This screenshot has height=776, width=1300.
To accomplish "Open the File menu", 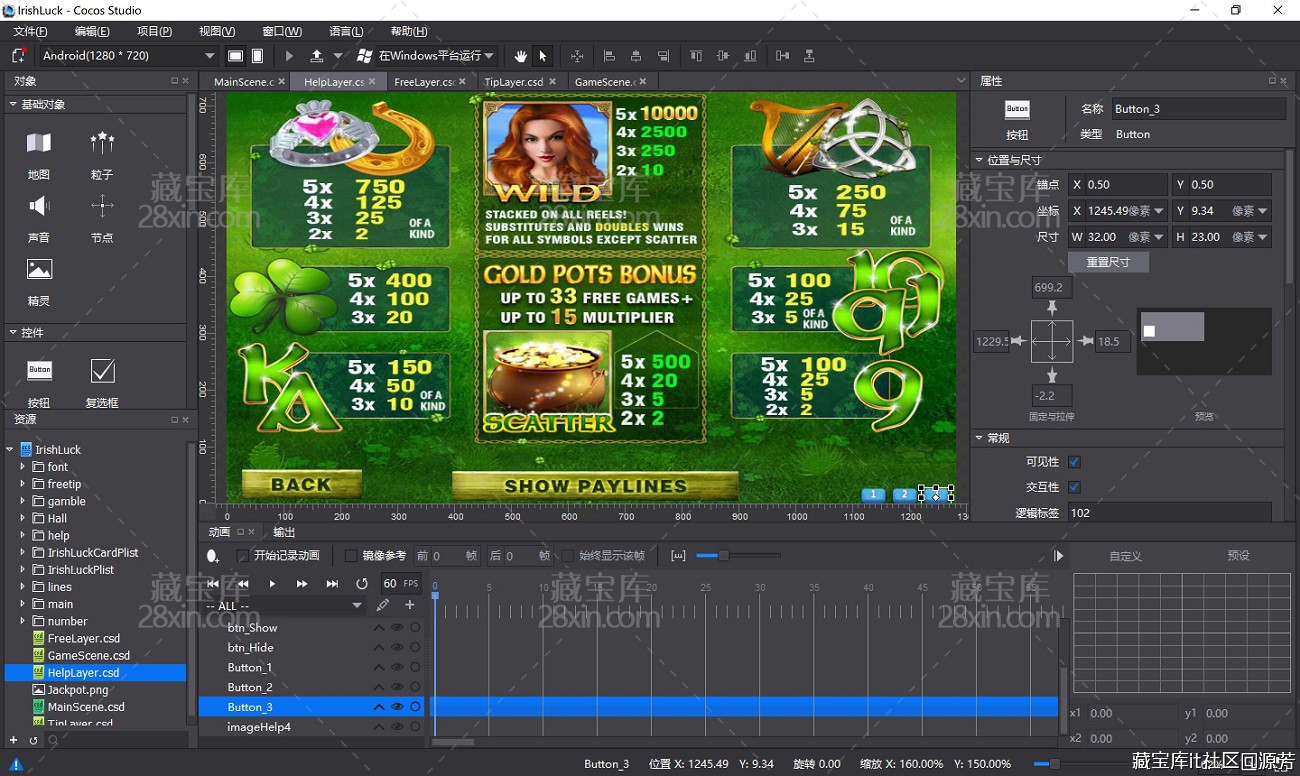I will pyautogui.click(x=30, y=32).
